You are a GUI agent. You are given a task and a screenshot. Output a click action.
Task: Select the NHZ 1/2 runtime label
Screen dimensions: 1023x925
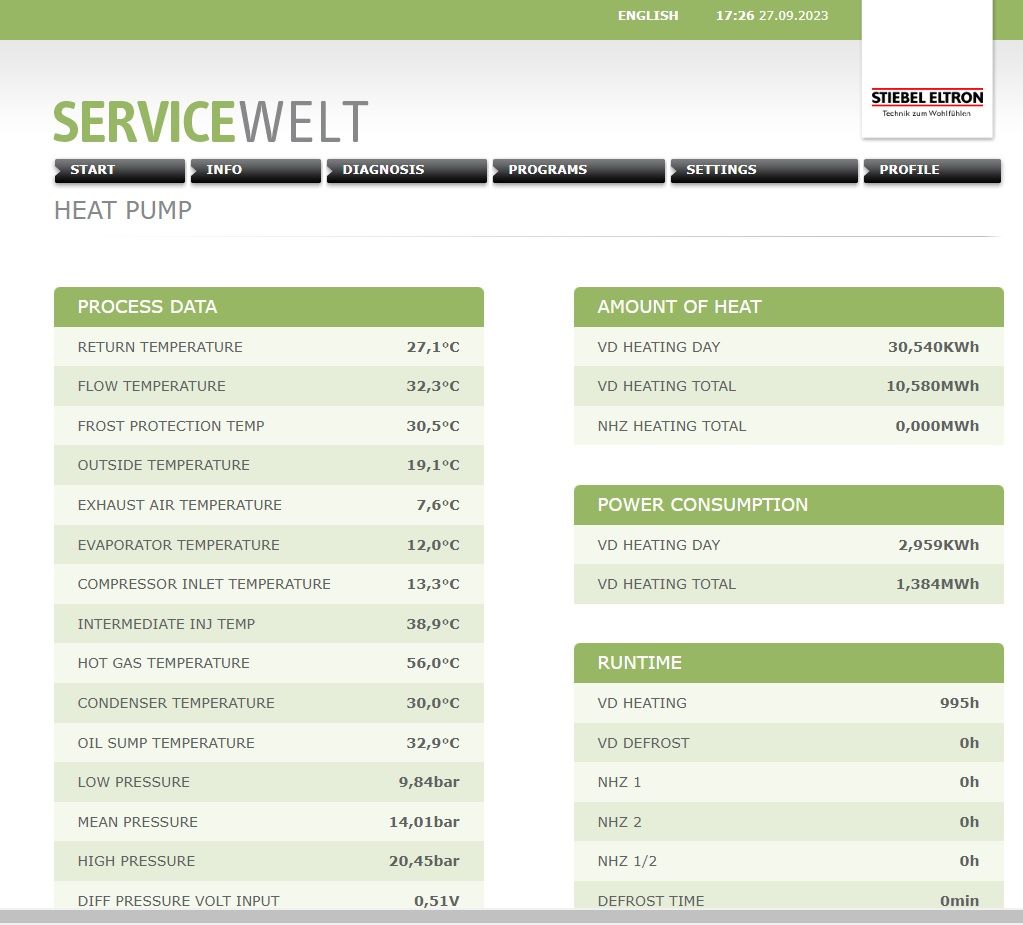pos(627,861)
